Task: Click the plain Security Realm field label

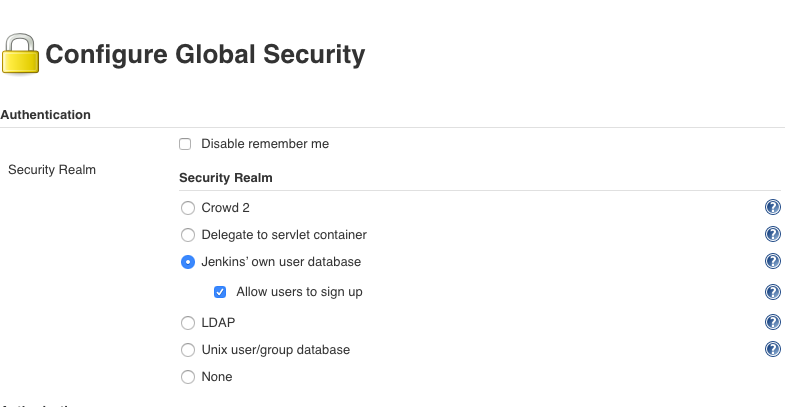Action: coord(52,170)
